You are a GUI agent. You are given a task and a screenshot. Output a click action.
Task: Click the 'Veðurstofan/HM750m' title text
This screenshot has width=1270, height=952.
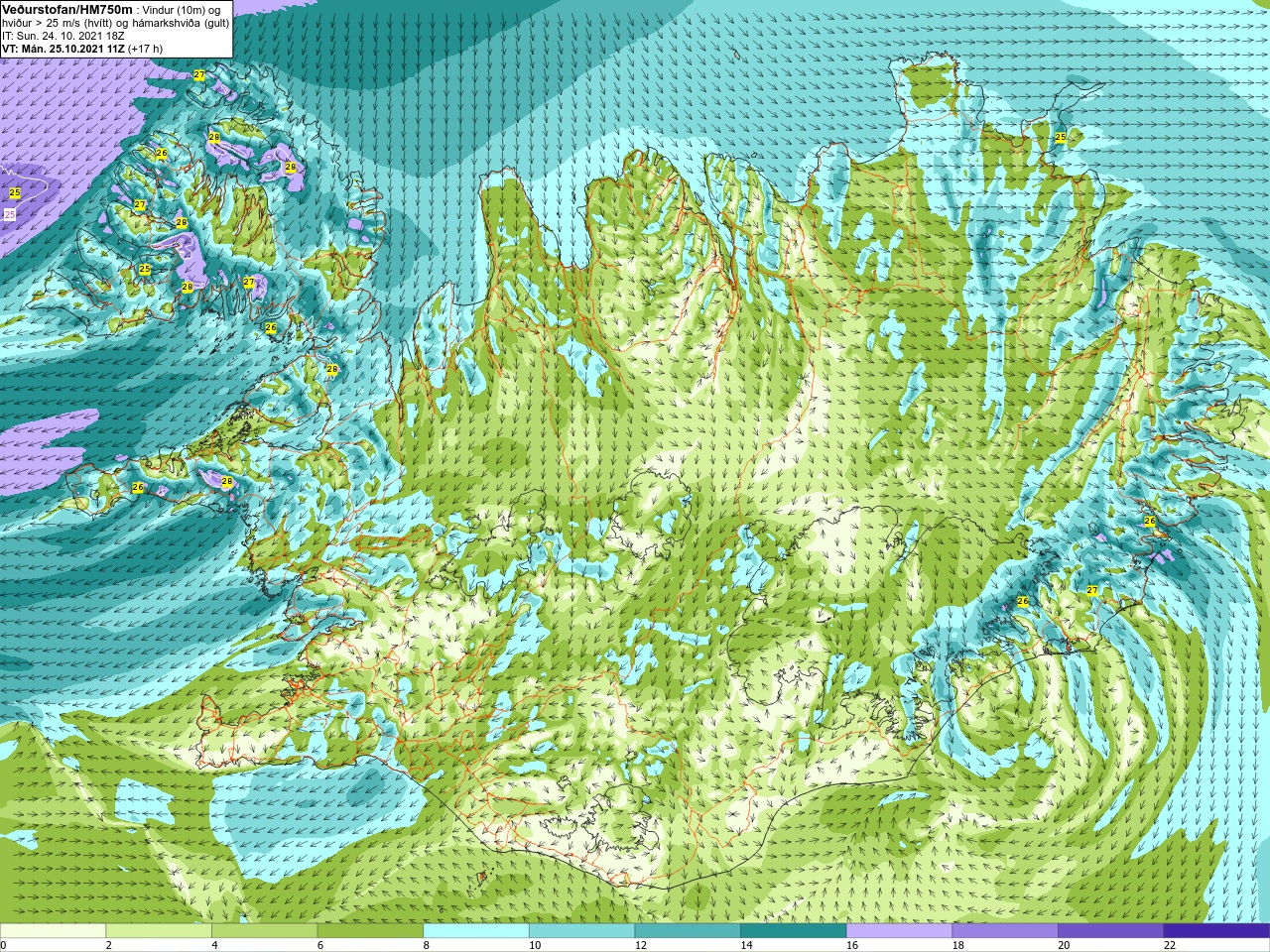click(67, 9)
